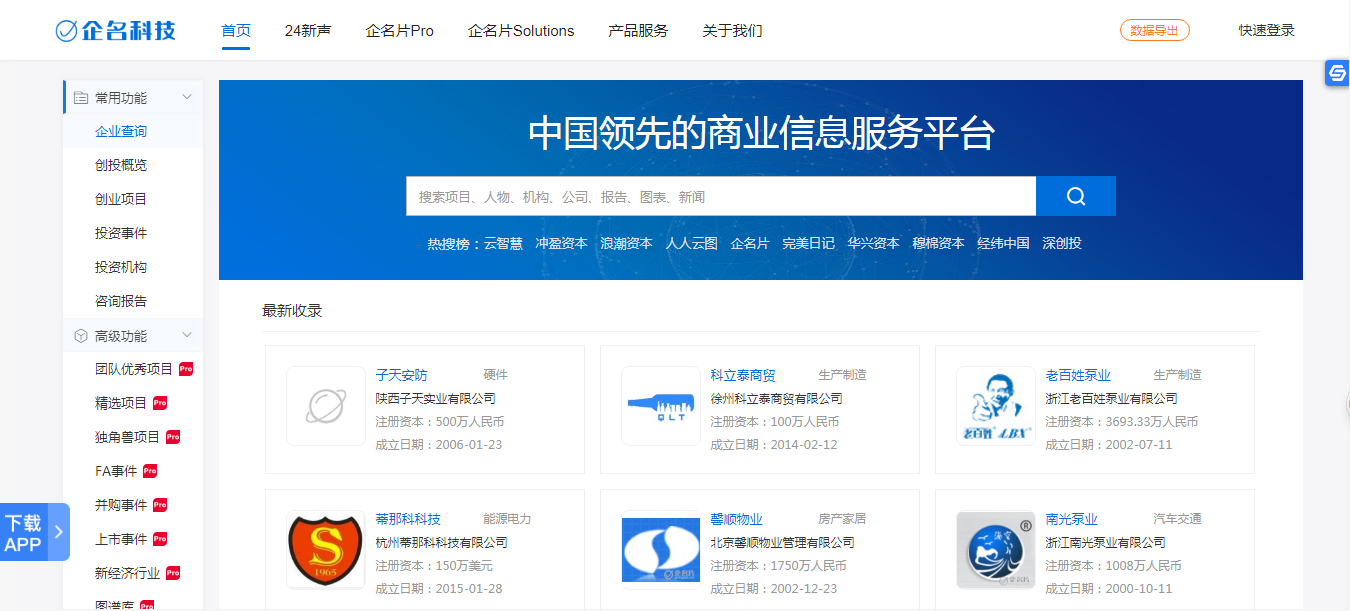The height and width of the screenshot is (611, 1350).
Task: Collapse the 高级功能 section chevron
Action: [187, 335]
